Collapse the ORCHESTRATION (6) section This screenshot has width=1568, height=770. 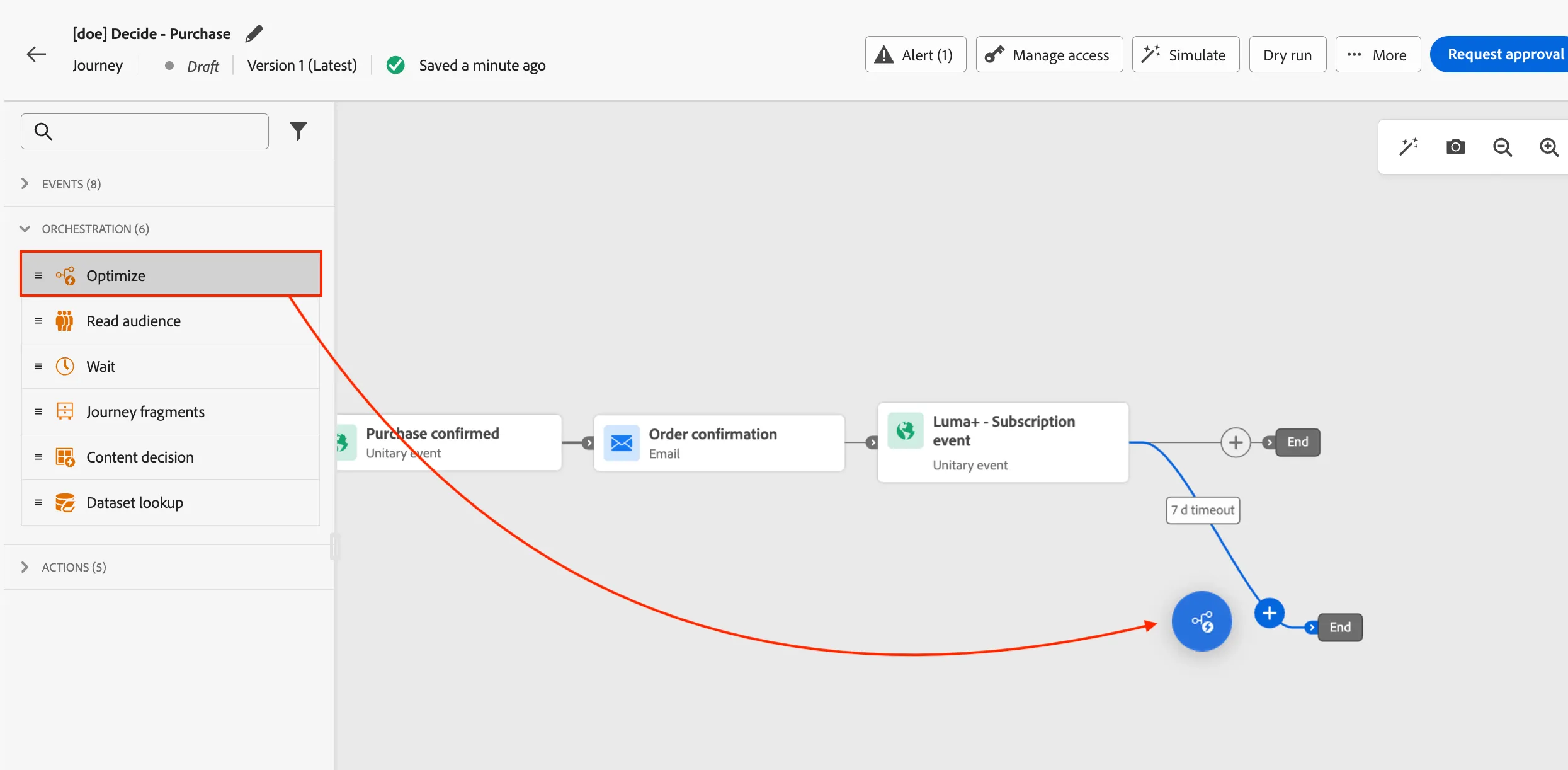169,229
